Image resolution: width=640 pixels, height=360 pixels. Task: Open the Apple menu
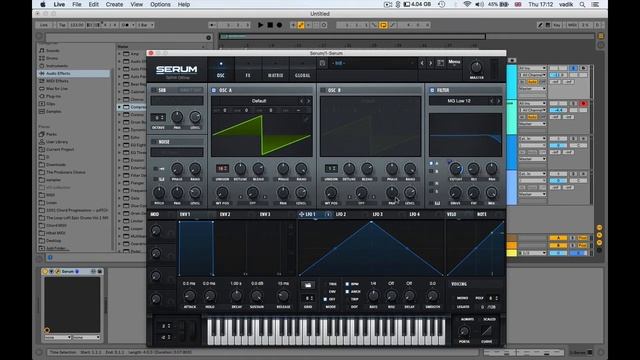43,4
